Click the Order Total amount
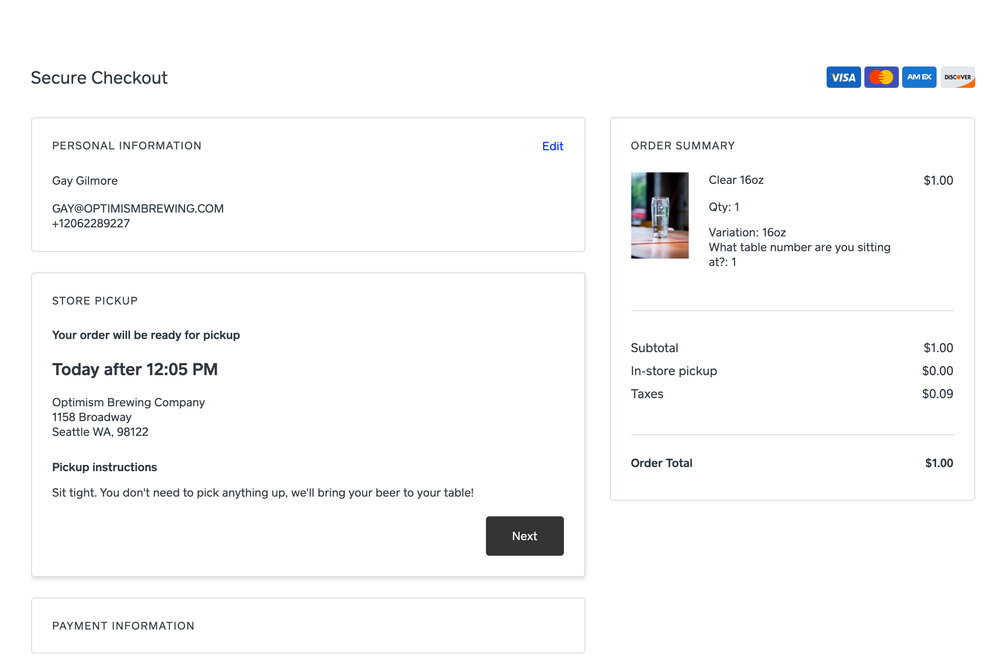The image size is (999, 669). pos(938,463)
